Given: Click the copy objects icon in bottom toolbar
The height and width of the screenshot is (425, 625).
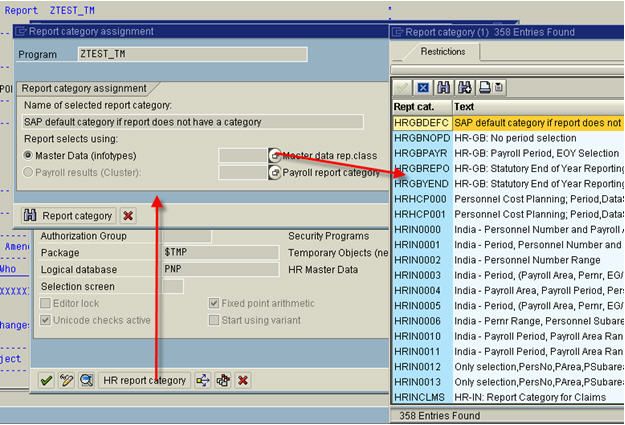Looking at the screenshot, I should coord(223,380).
